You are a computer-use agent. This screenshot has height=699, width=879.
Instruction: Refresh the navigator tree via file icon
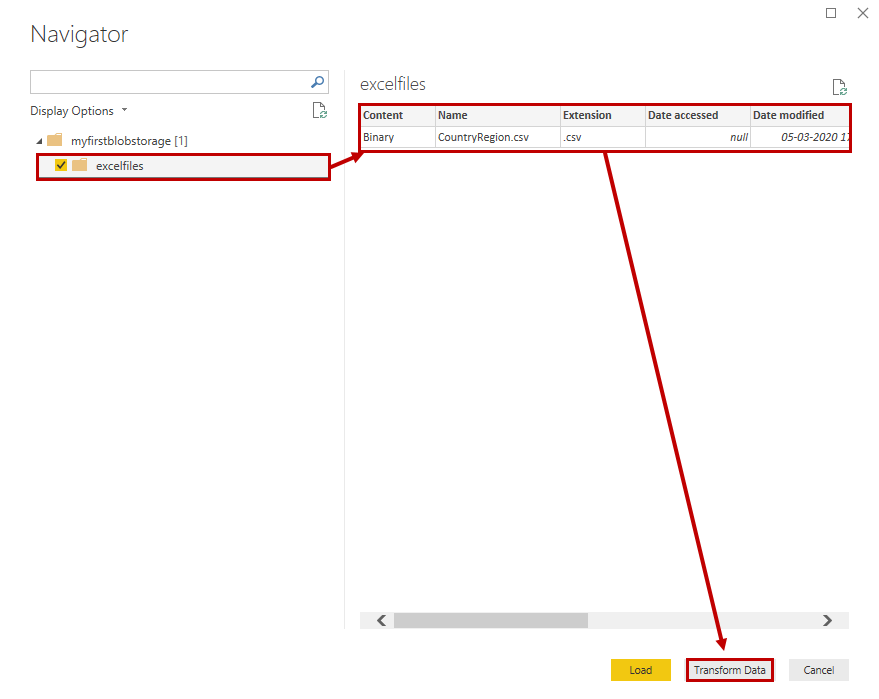[320, 110]
